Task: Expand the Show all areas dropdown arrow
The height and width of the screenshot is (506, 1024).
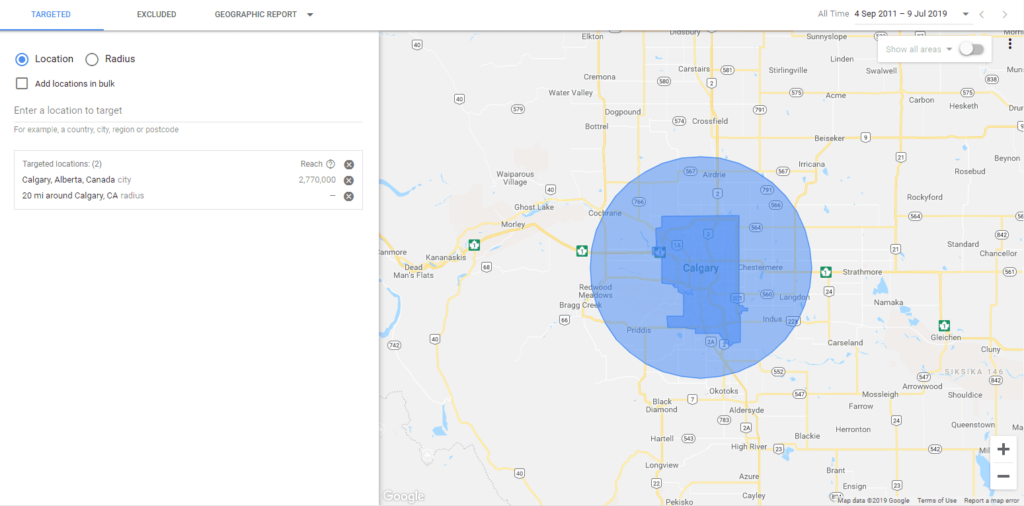Action: tap(949, 49)
